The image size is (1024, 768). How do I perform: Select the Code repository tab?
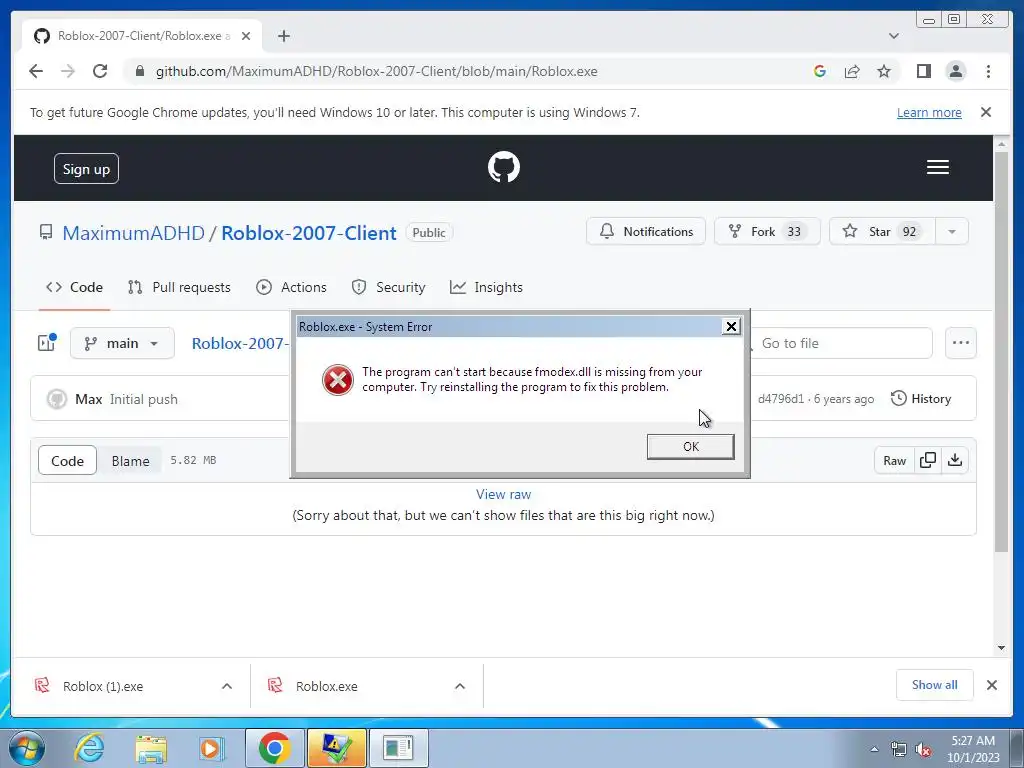click(74, 287)
